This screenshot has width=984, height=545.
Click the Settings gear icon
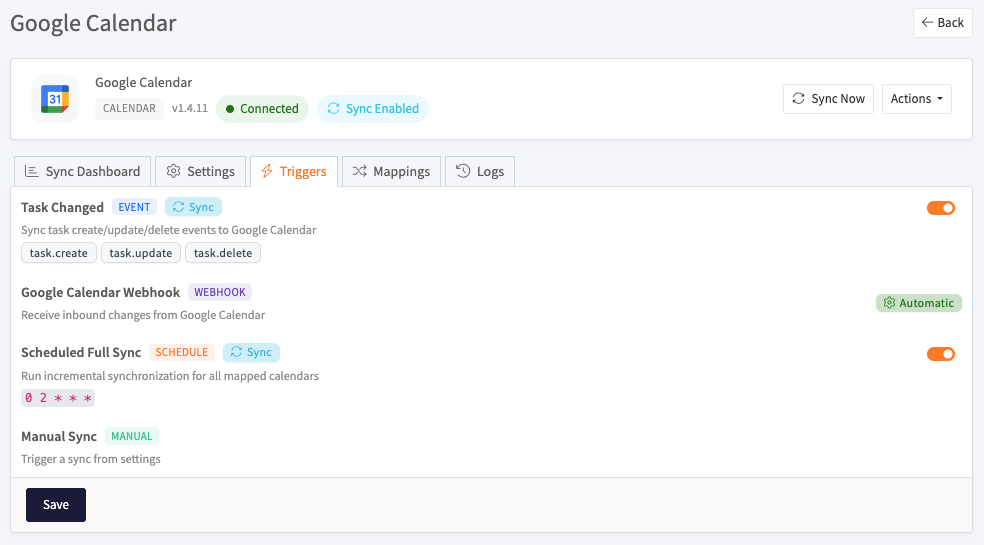(173, 171)
